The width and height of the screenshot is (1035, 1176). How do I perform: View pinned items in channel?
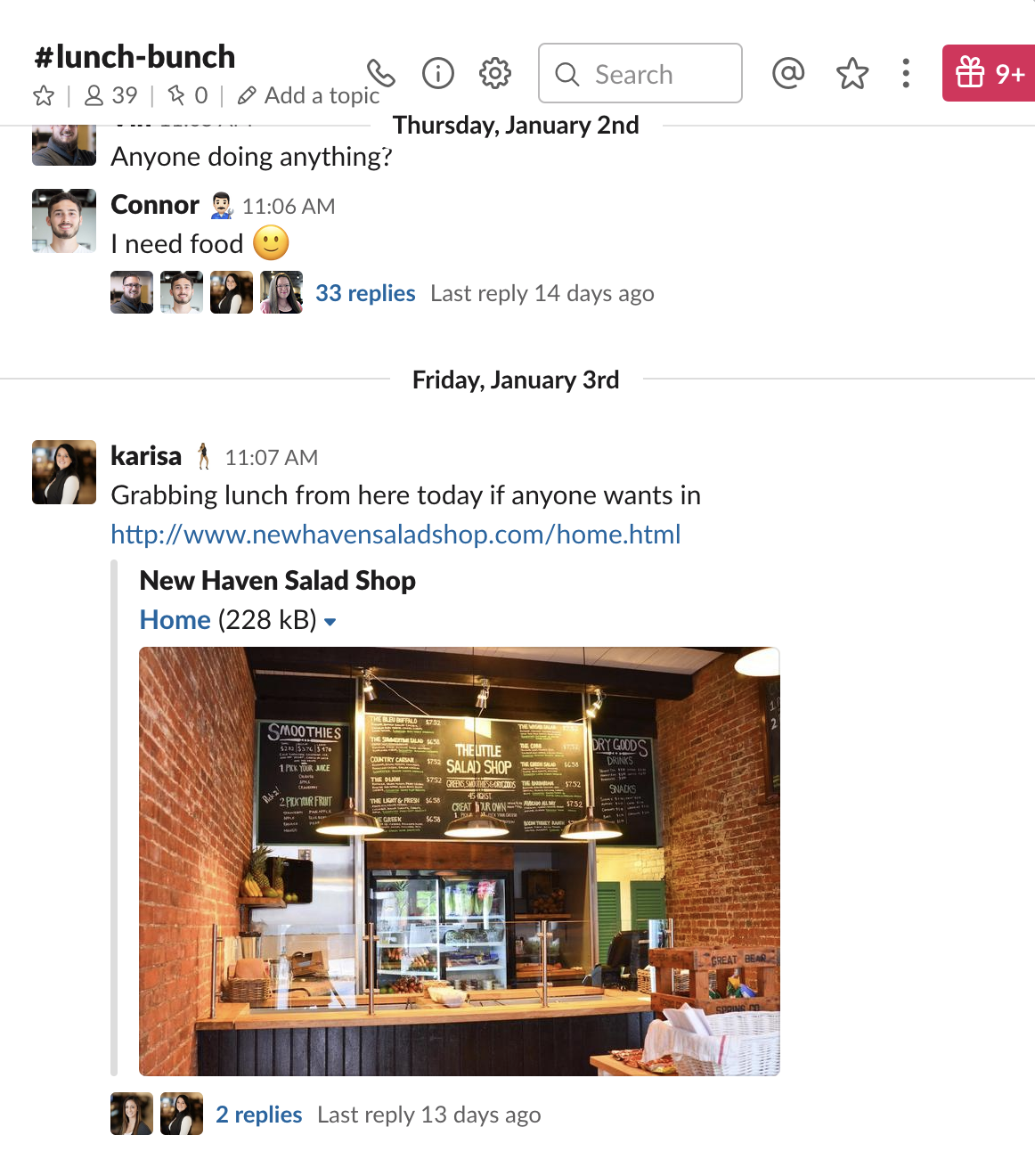[188, 95]
